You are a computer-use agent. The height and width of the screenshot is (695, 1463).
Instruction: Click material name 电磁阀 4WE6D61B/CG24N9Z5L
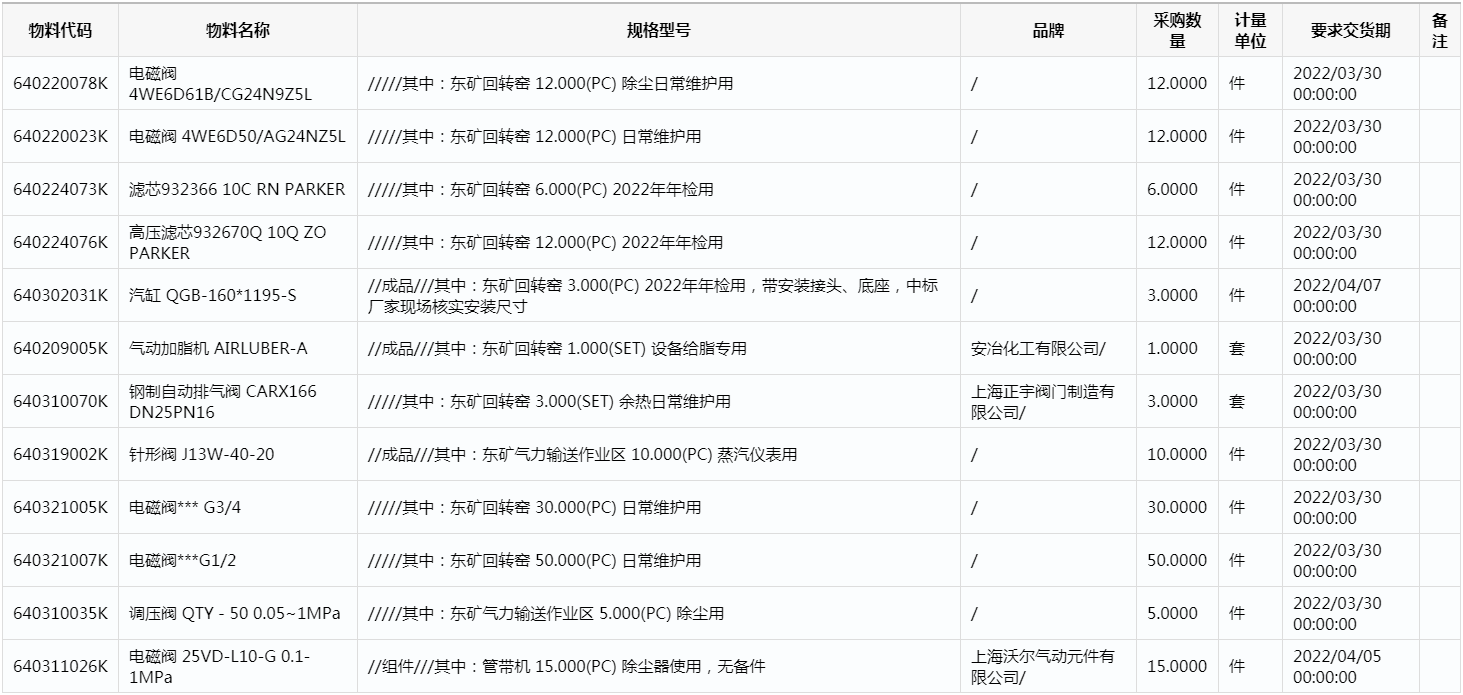click(221, 84)
